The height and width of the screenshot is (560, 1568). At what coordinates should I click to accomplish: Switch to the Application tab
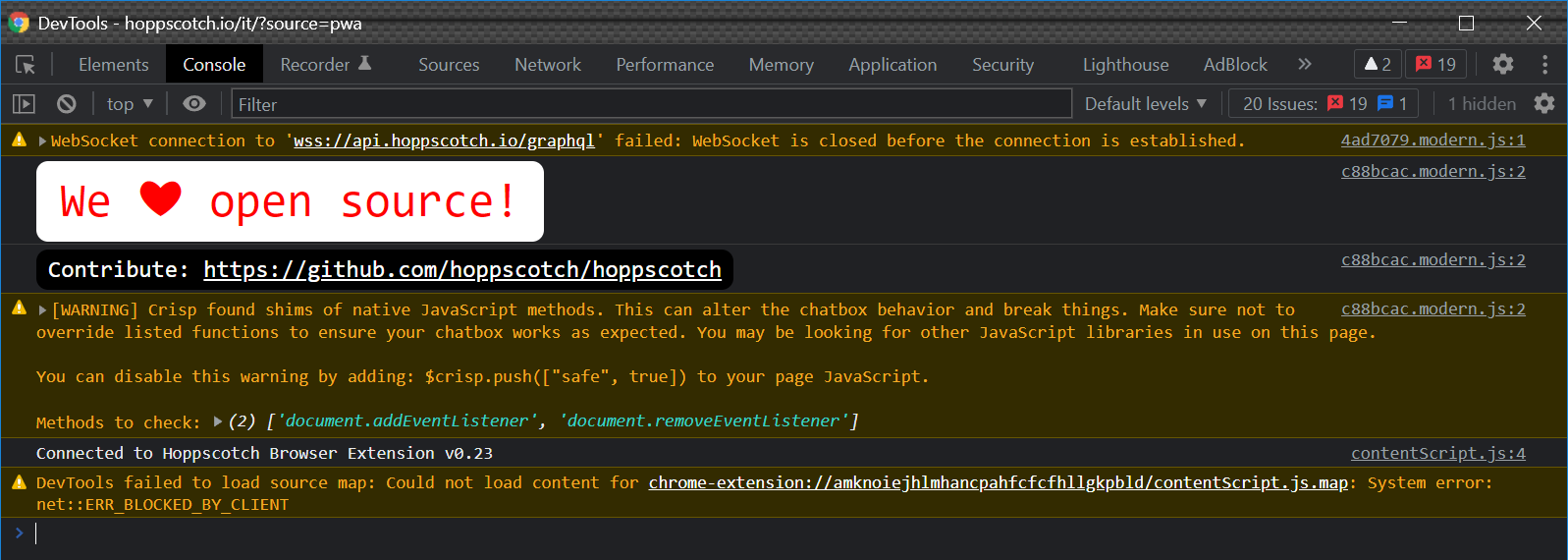tap(892, 64)
